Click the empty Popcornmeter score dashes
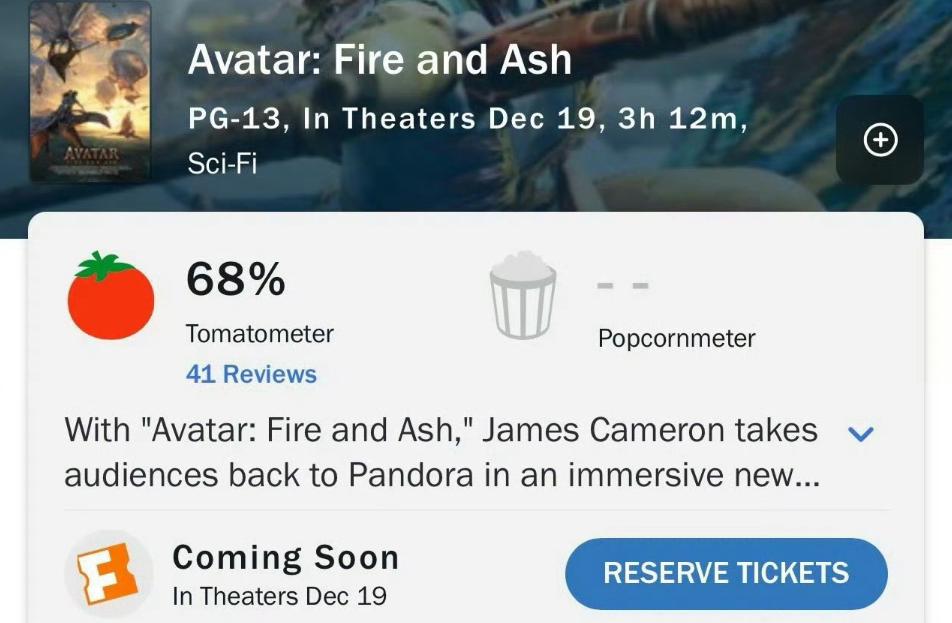 (x=623, y=286)
